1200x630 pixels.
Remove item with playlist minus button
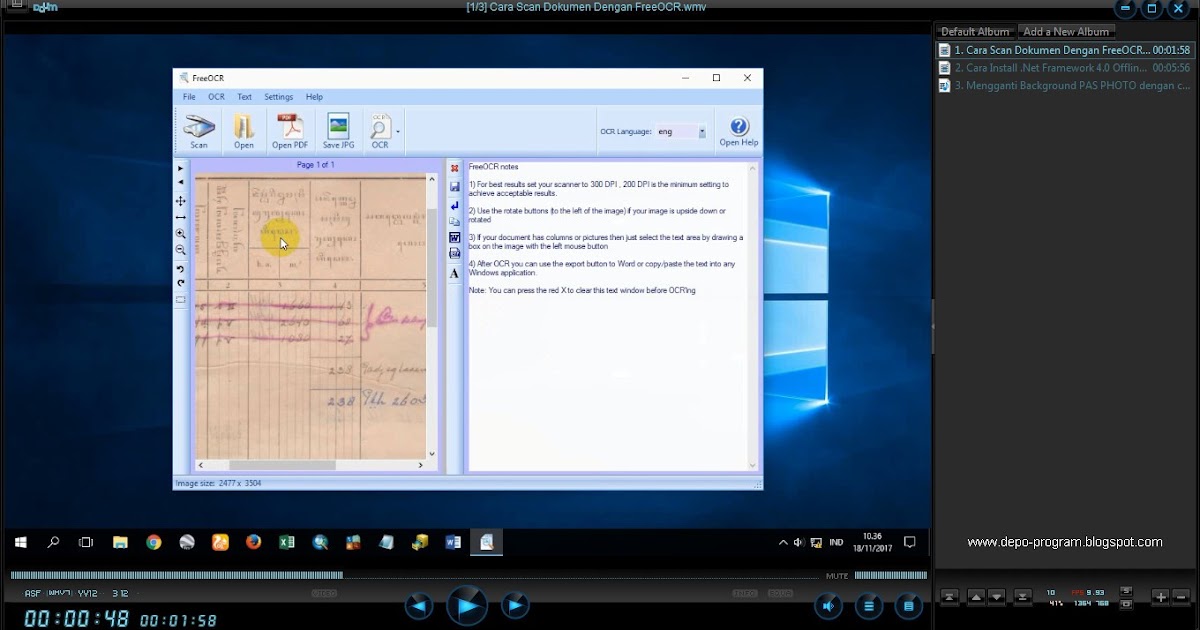coord(1181,596)
